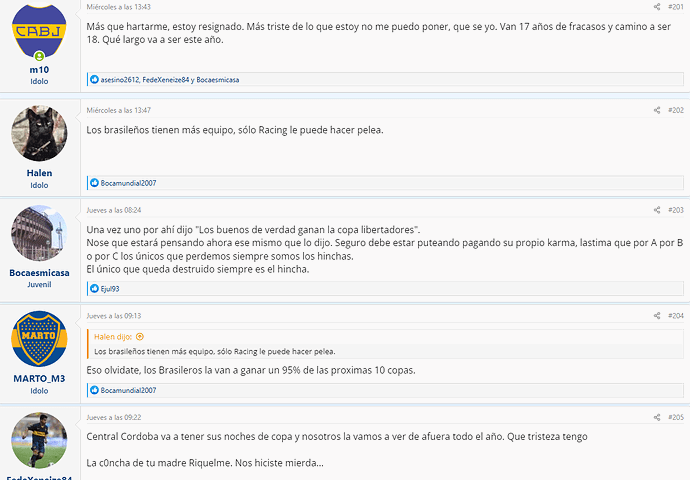Viewport: 690px width, 480px height.
Task: Click the like icon under Halen's post
Action: (94, 183)
